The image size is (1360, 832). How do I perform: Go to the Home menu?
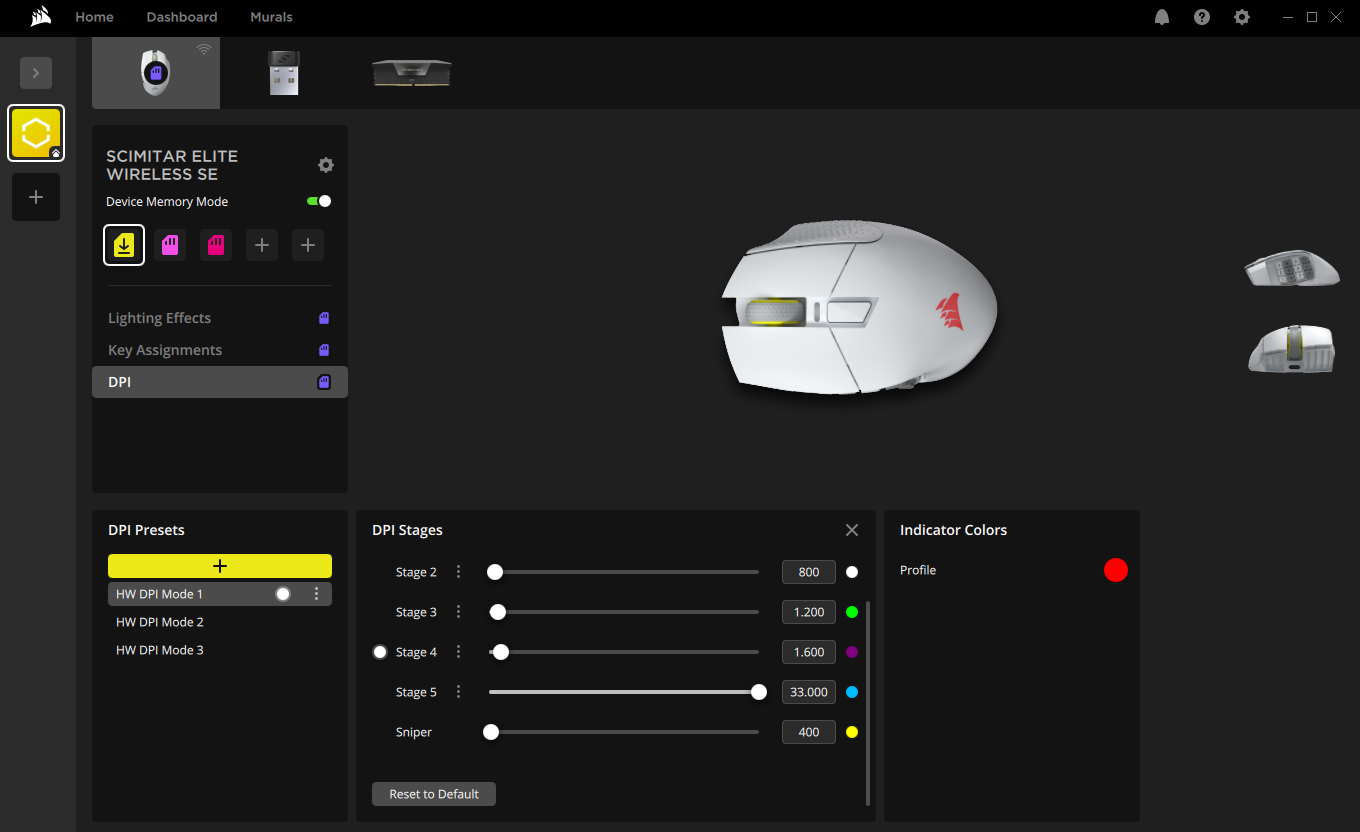94,17
